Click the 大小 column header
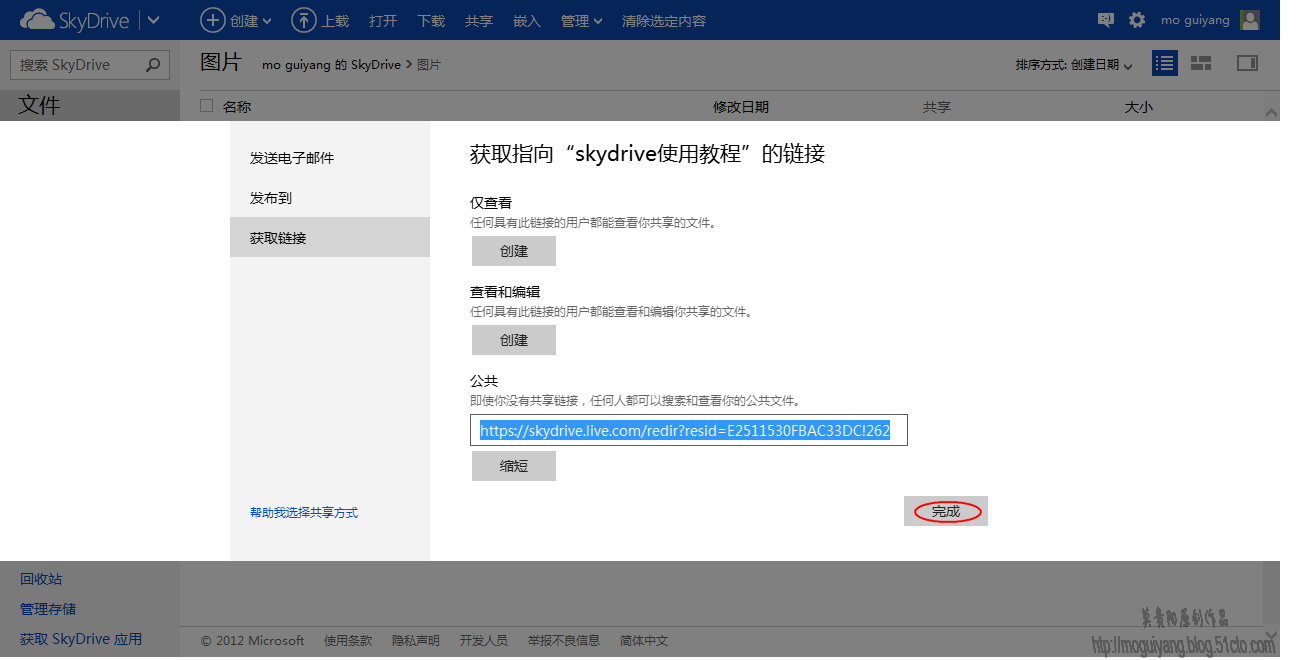The width and height of the screenshot is (1305, 660). click(1139, 107)
